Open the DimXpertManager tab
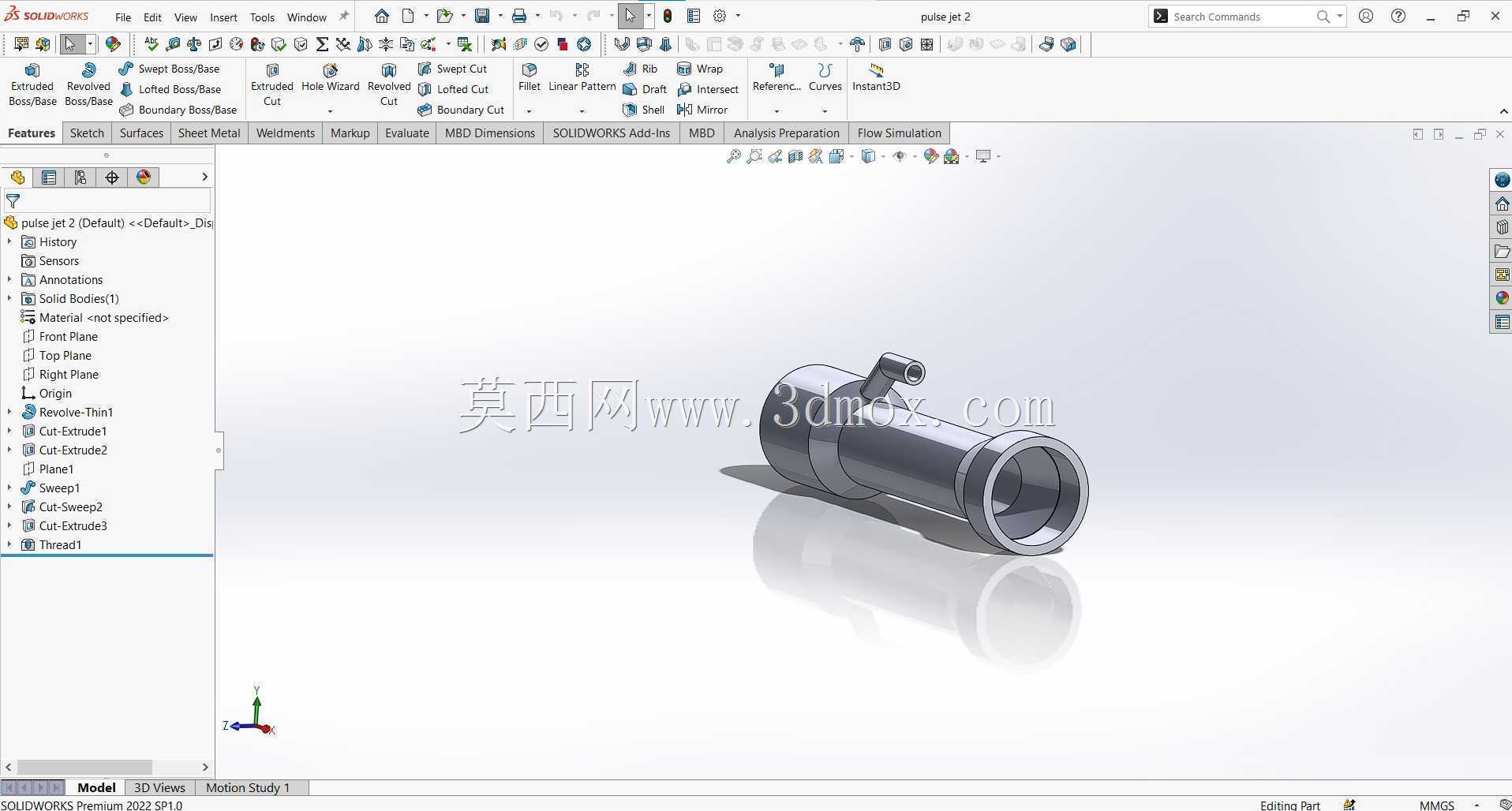The image size is (1512, 811). 112,178
